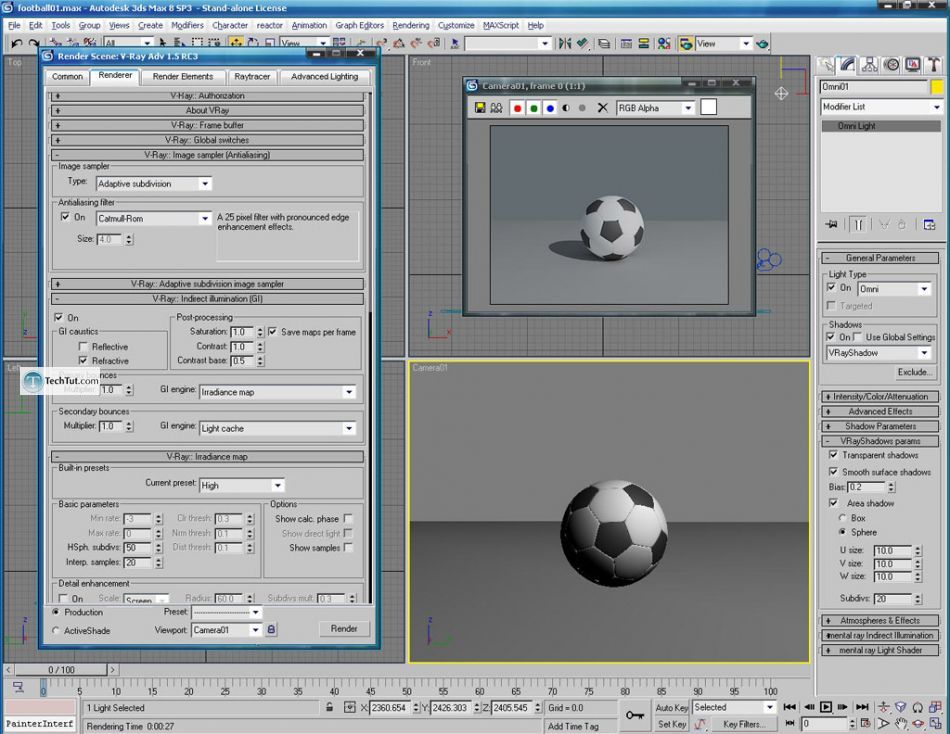Clear the rendered frame with X icon
The width and height of the screenshot is (950, 734).
click(602, 108)
